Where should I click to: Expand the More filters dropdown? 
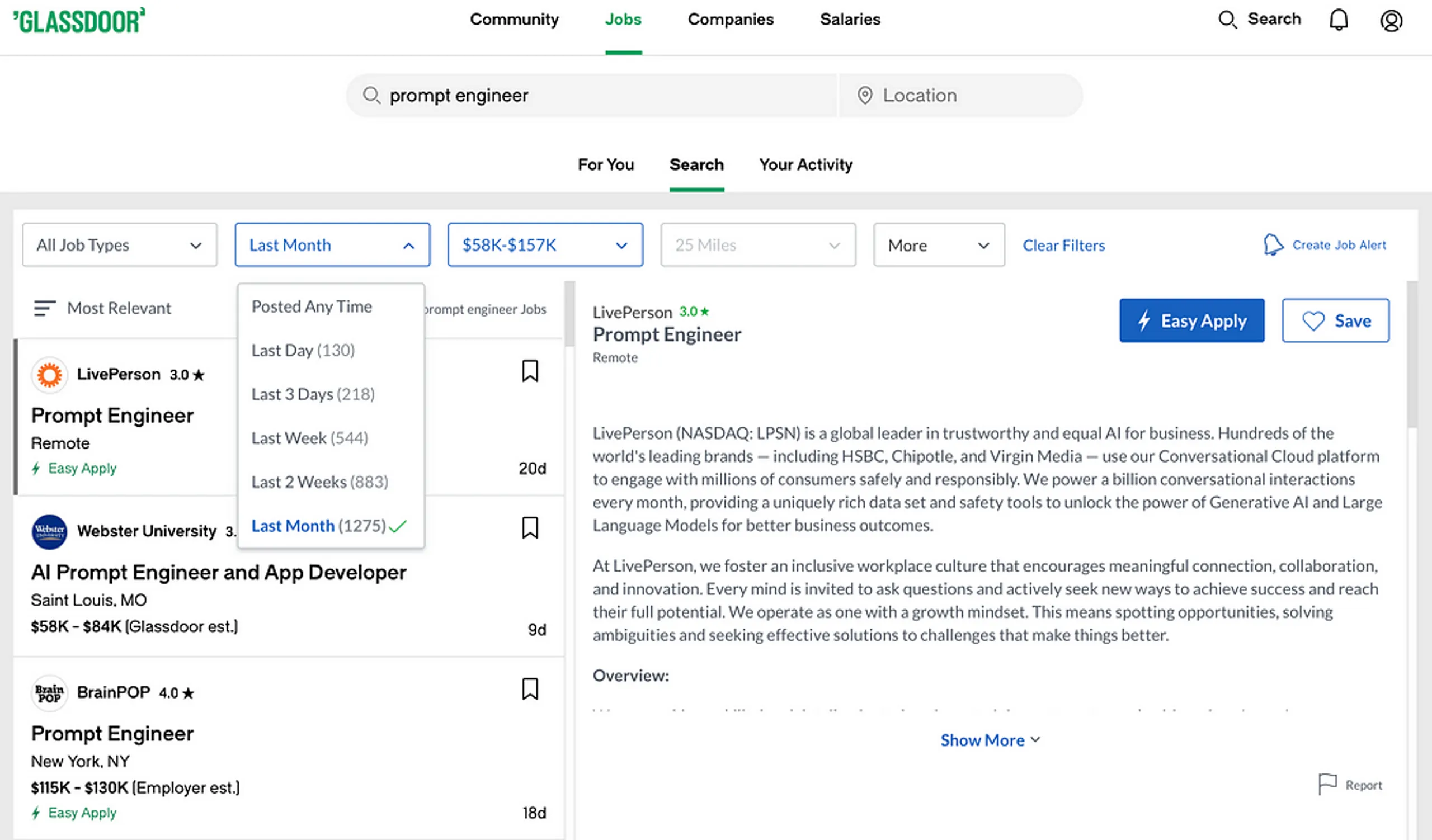(x=938, y=245)
